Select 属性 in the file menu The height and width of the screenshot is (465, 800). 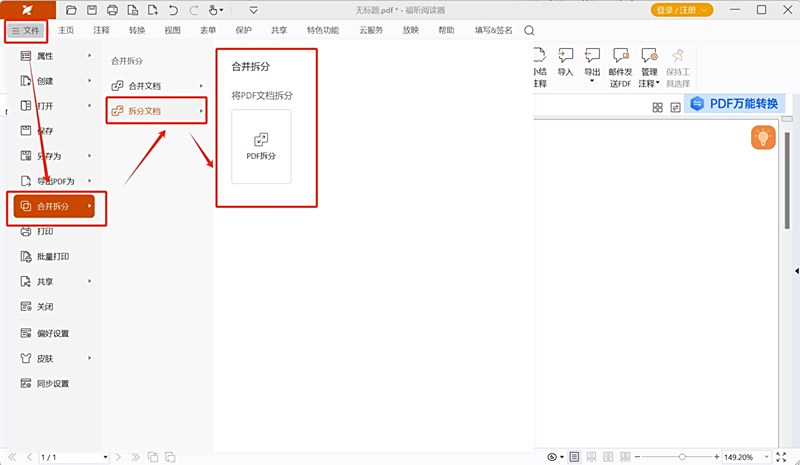pos(56,56)
